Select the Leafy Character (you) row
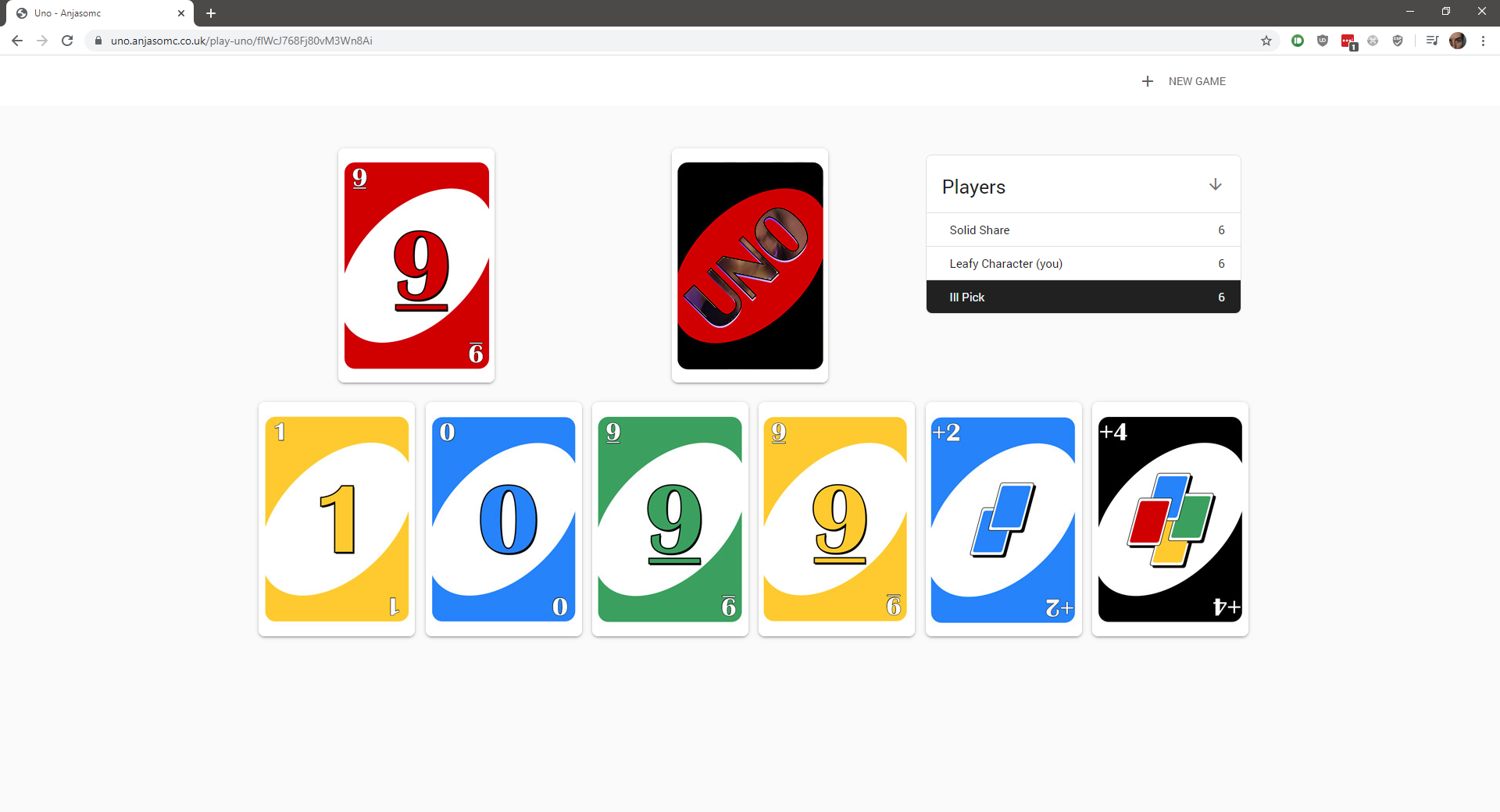Screen dimensions: 1500x812 click(x=1084, y=263)
